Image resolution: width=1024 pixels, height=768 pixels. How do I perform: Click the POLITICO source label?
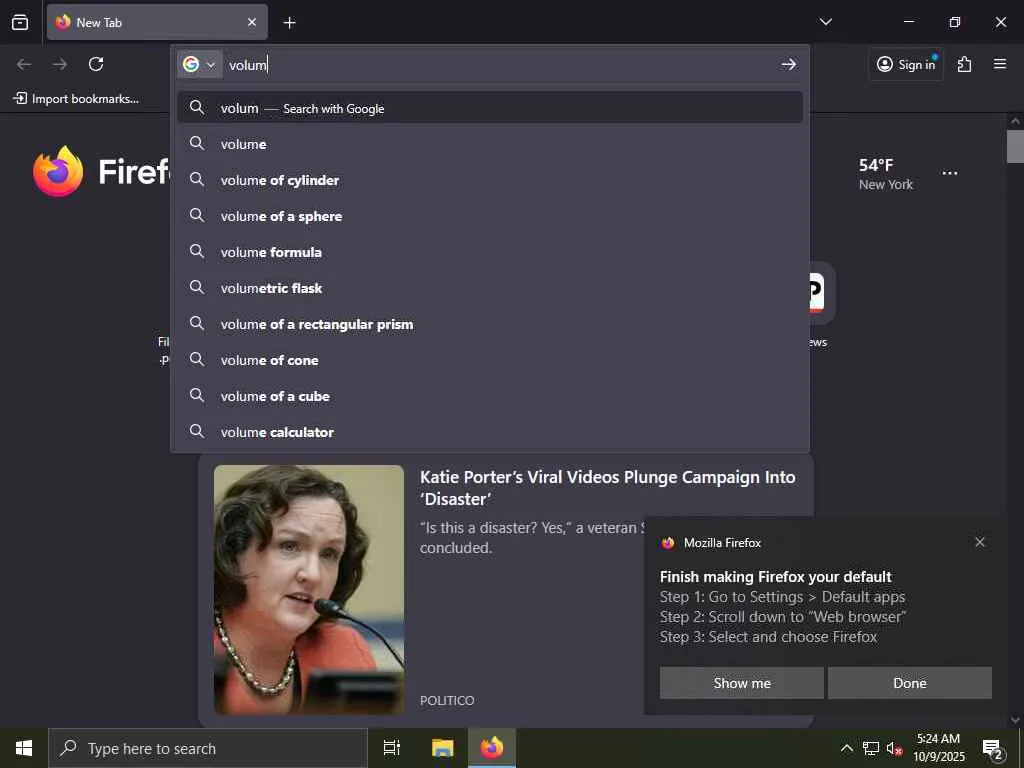tap(447, 700)
